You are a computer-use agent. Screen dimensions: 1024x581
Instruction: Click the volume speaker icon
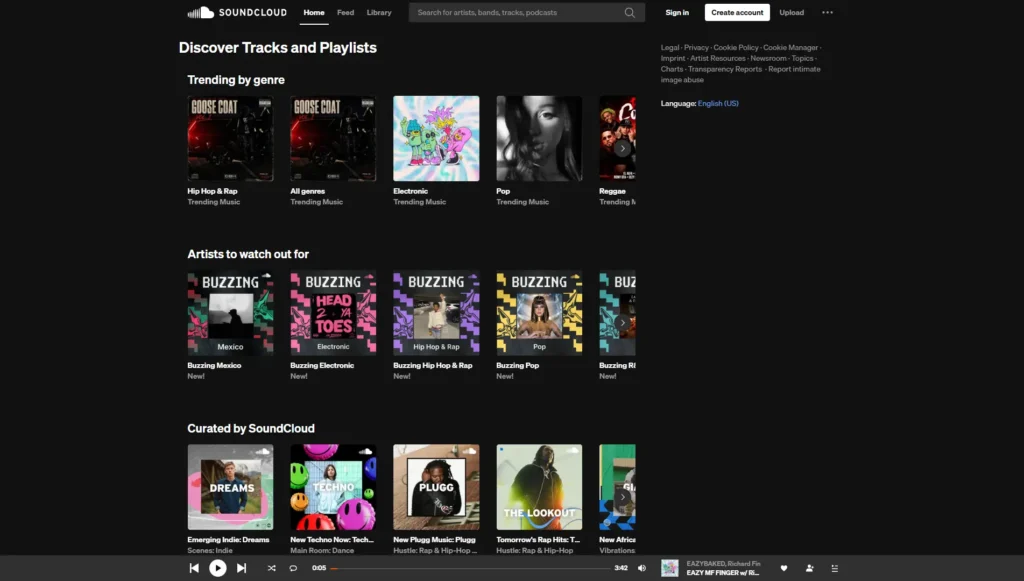(642, 568)
